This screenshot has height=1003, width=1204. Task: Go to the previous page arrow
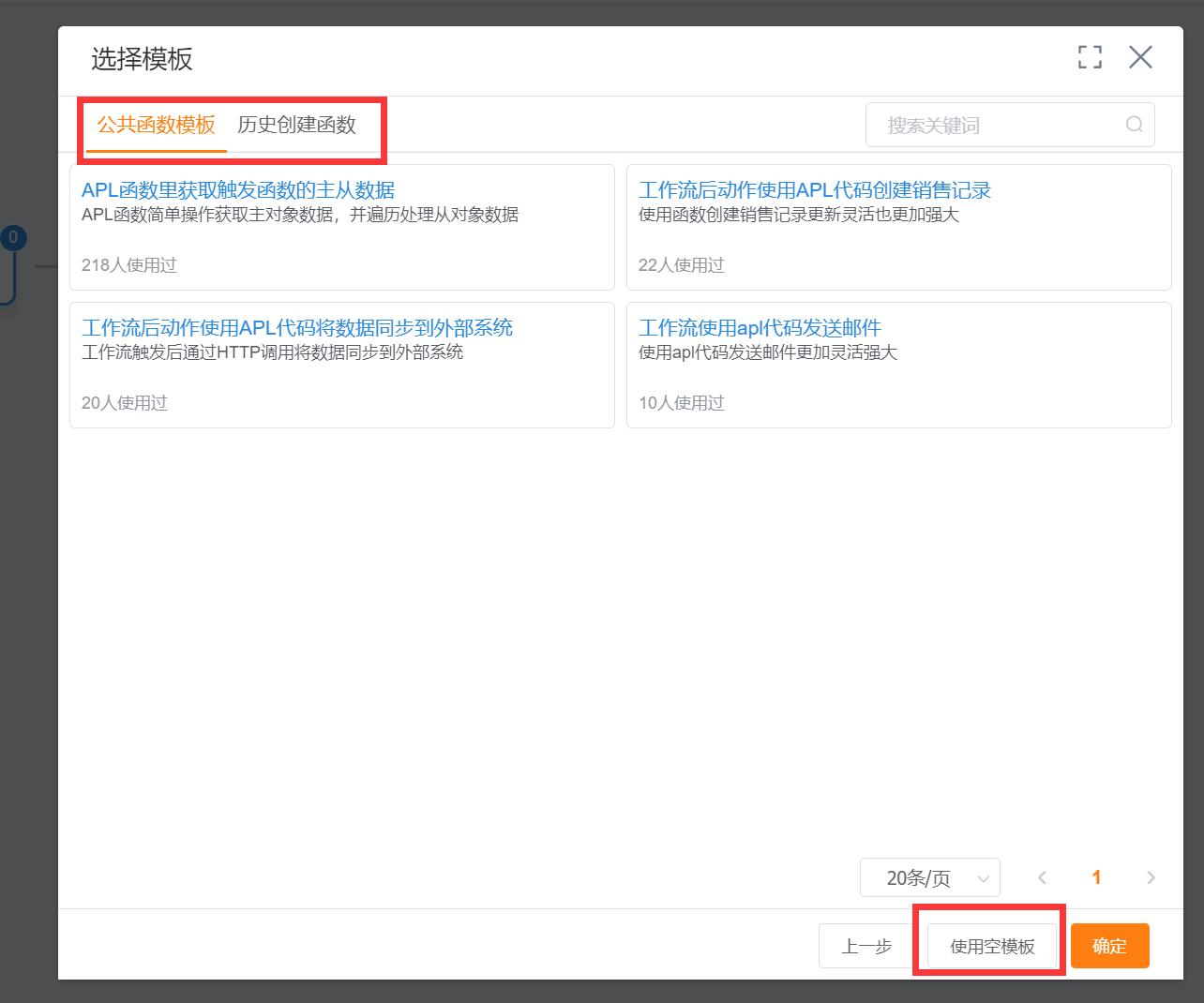(x=1042, y=877)
